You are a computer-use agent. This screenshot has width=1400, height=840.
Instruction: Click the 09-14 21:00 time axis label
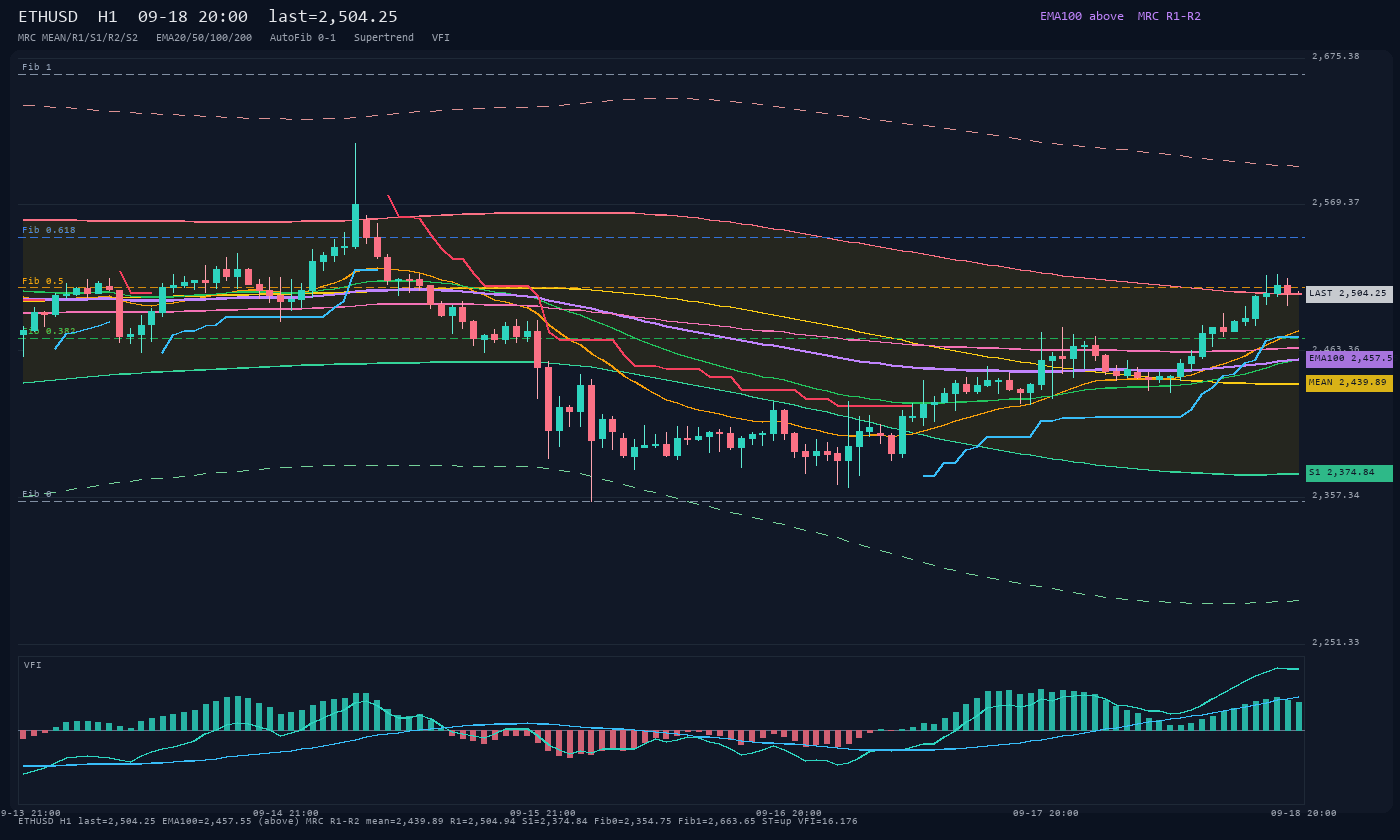pyautogui.click(x=286, y=813)
